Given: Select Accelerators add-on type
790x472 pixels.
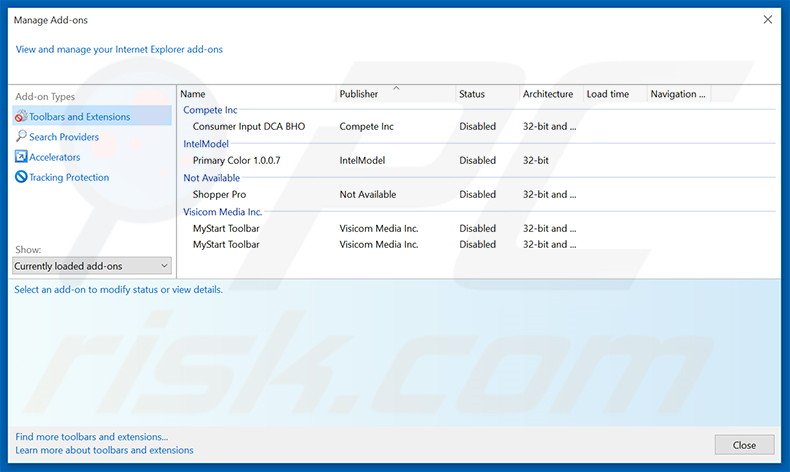Looking at the screenshot, I should (54, 157).
